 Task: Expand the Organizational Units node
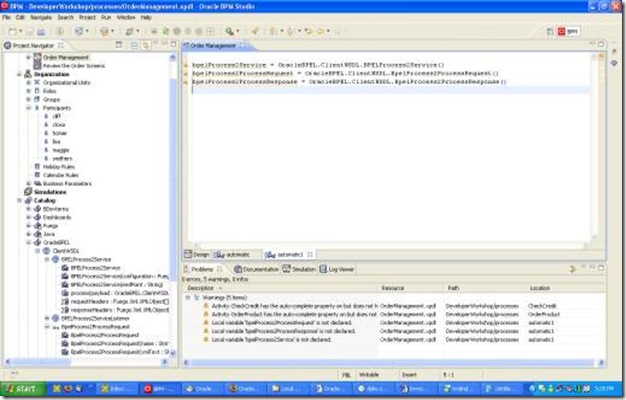click(28, 83)
